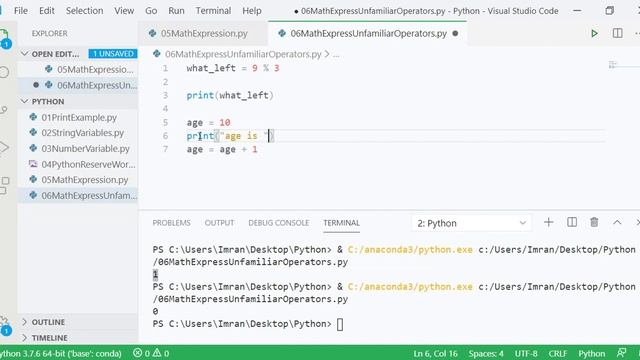640x360 pixels.
Task: Open 05MathExpression.py in the PYTHON folder
Action: pos(78,180)
